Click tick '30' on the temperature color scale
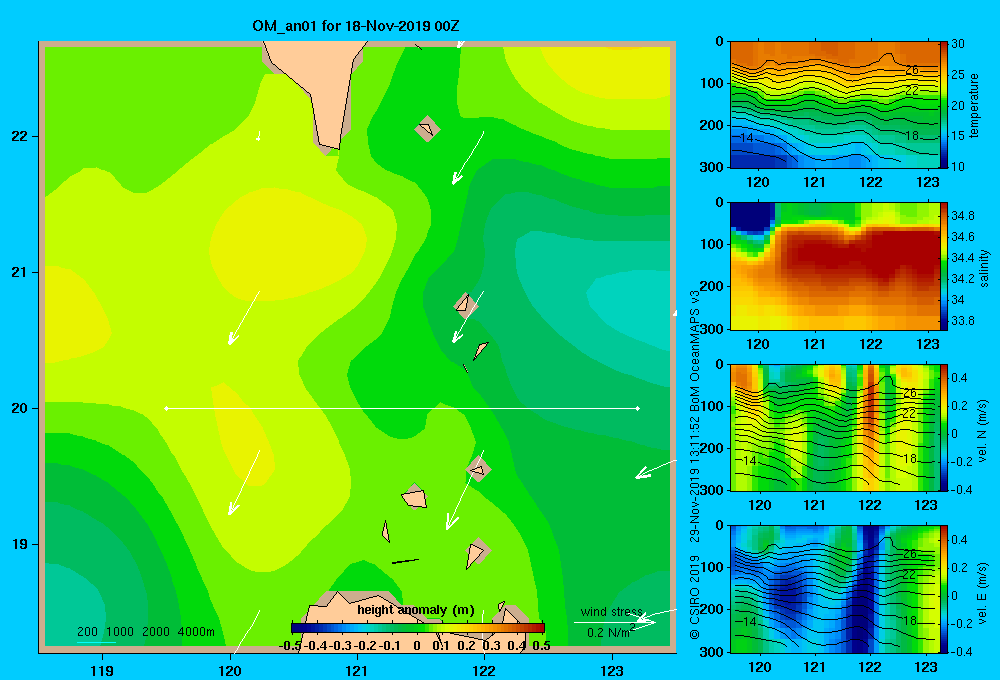 958,44
